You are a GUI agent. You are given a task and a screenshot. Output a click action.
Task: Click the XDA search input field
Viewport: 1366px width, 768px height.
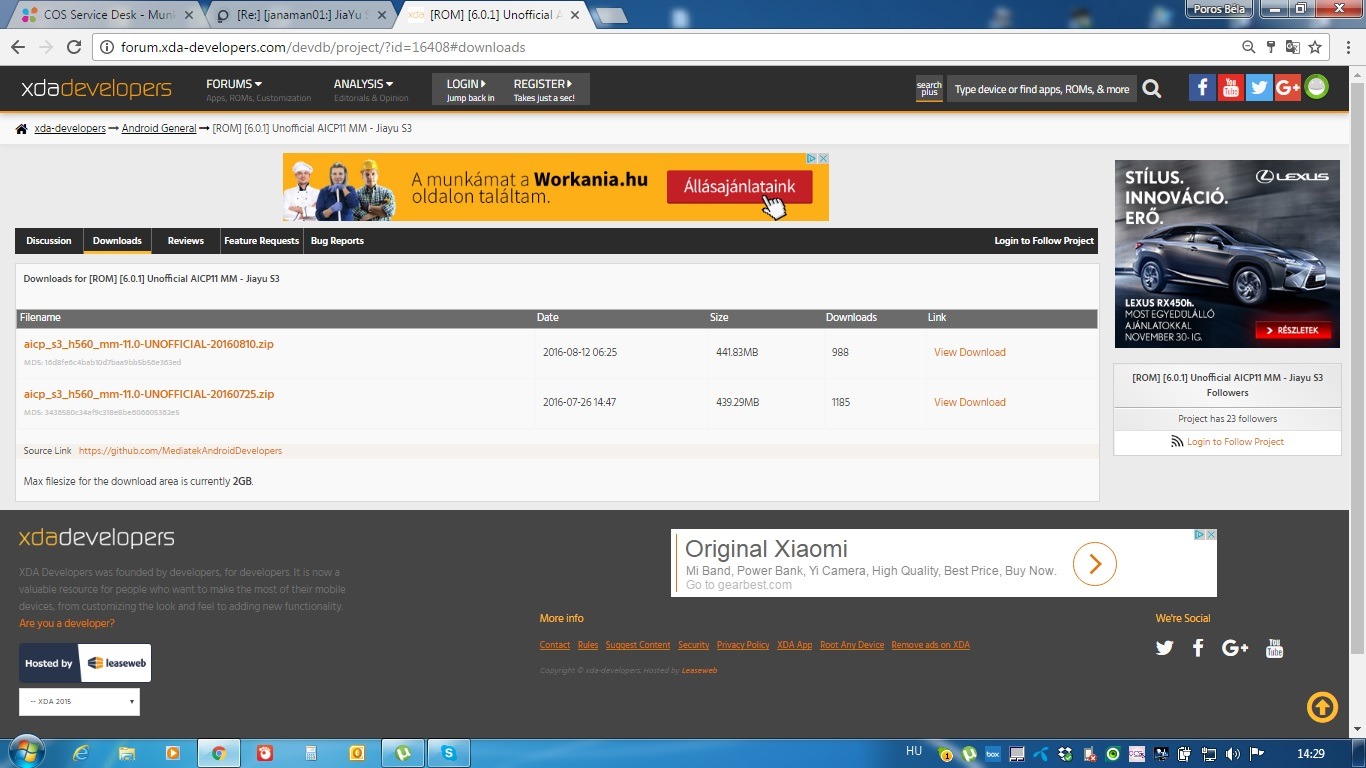click(1041, 89)
